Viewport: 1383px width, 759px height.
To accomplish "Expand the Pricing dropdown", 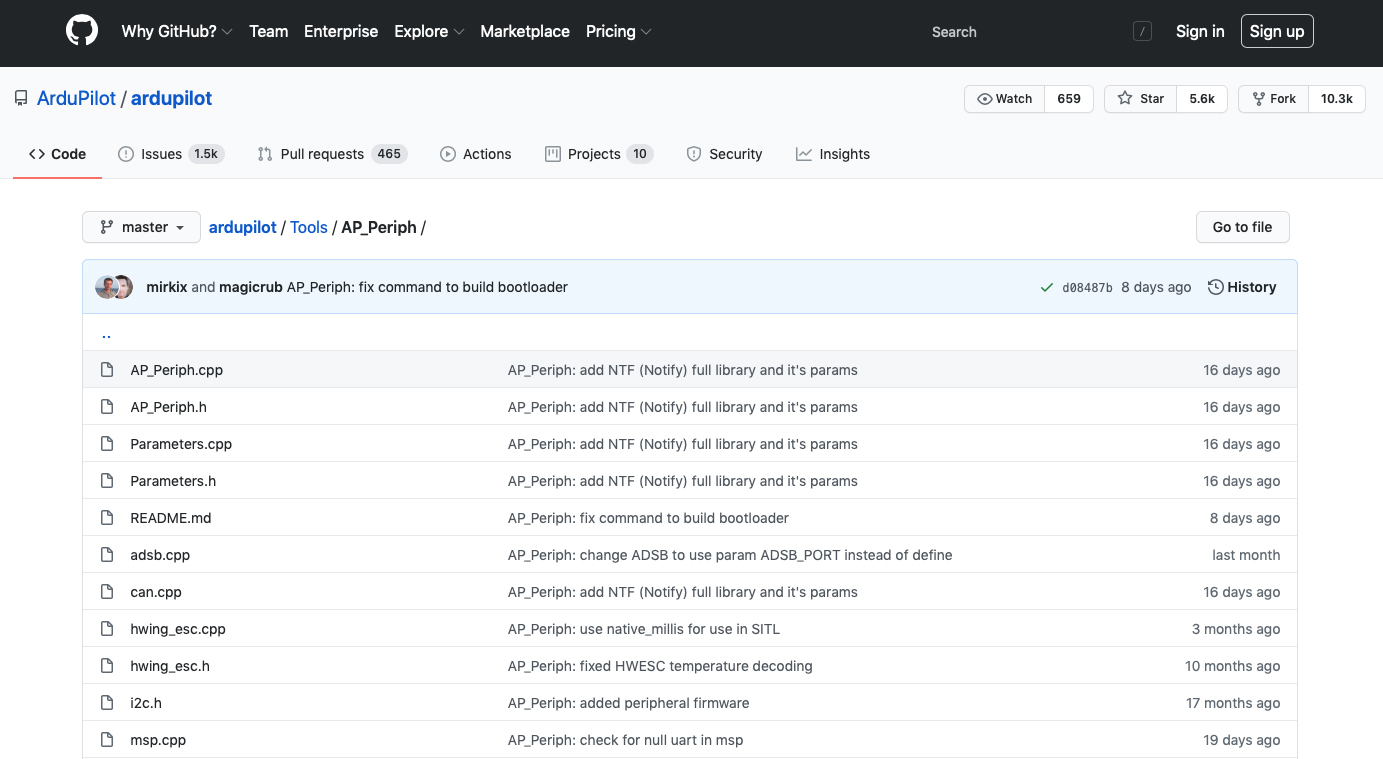I will [x=619, y=31].
